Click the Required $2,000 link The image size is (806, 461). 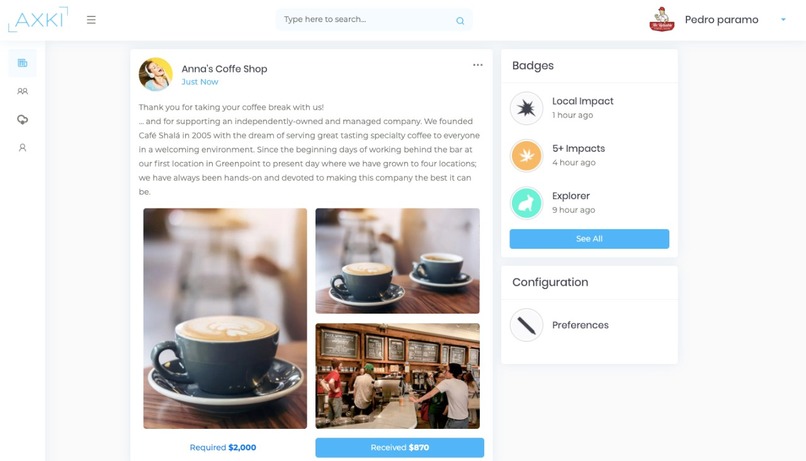point(223,448)
